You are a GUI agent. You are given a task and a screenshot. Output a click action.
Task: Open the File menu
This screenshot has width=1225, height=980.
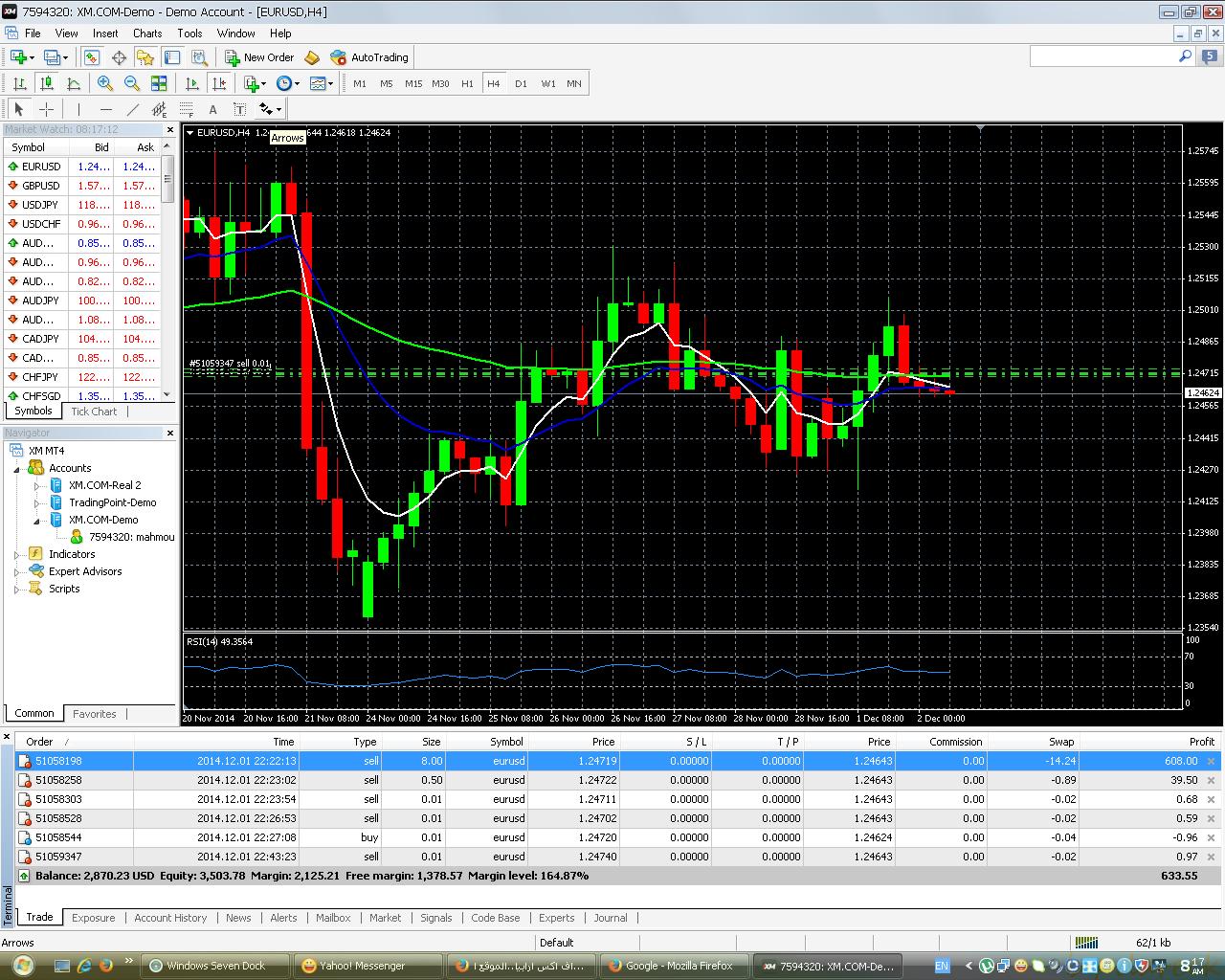click(33, 33)
